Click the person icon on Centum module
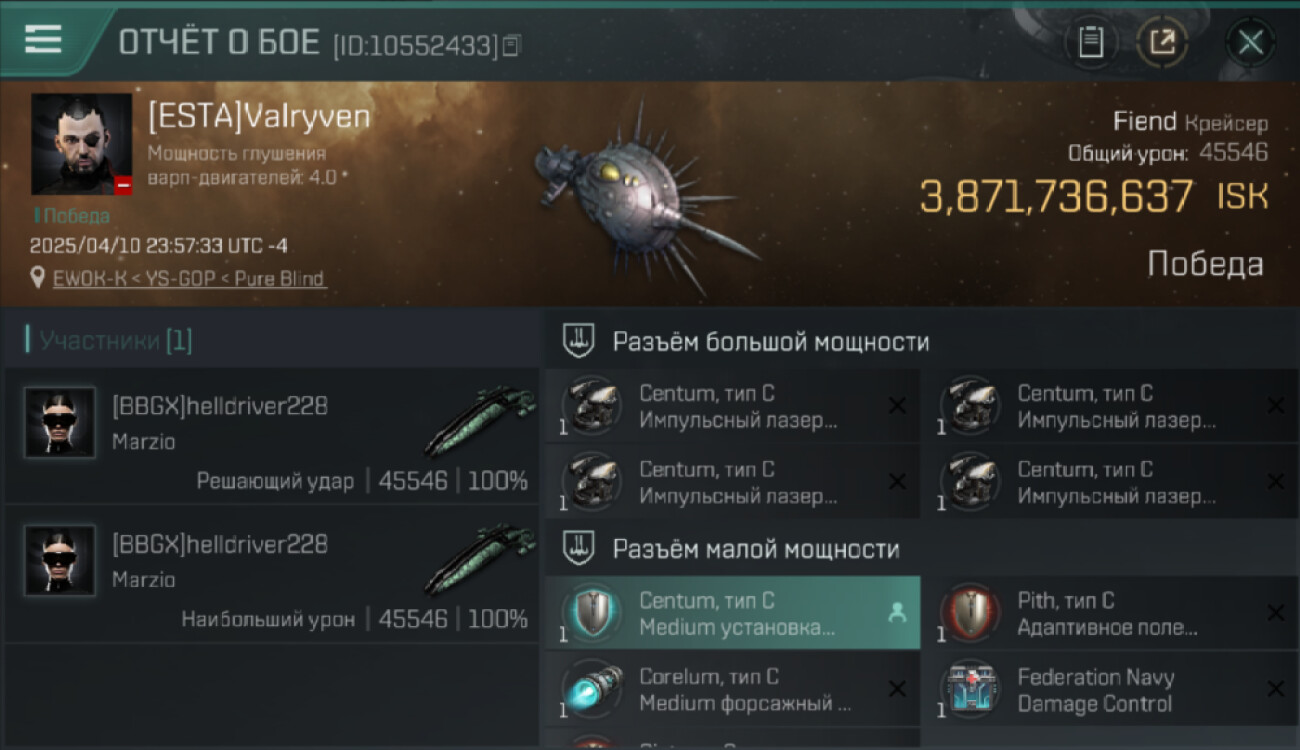 [896, 614]
